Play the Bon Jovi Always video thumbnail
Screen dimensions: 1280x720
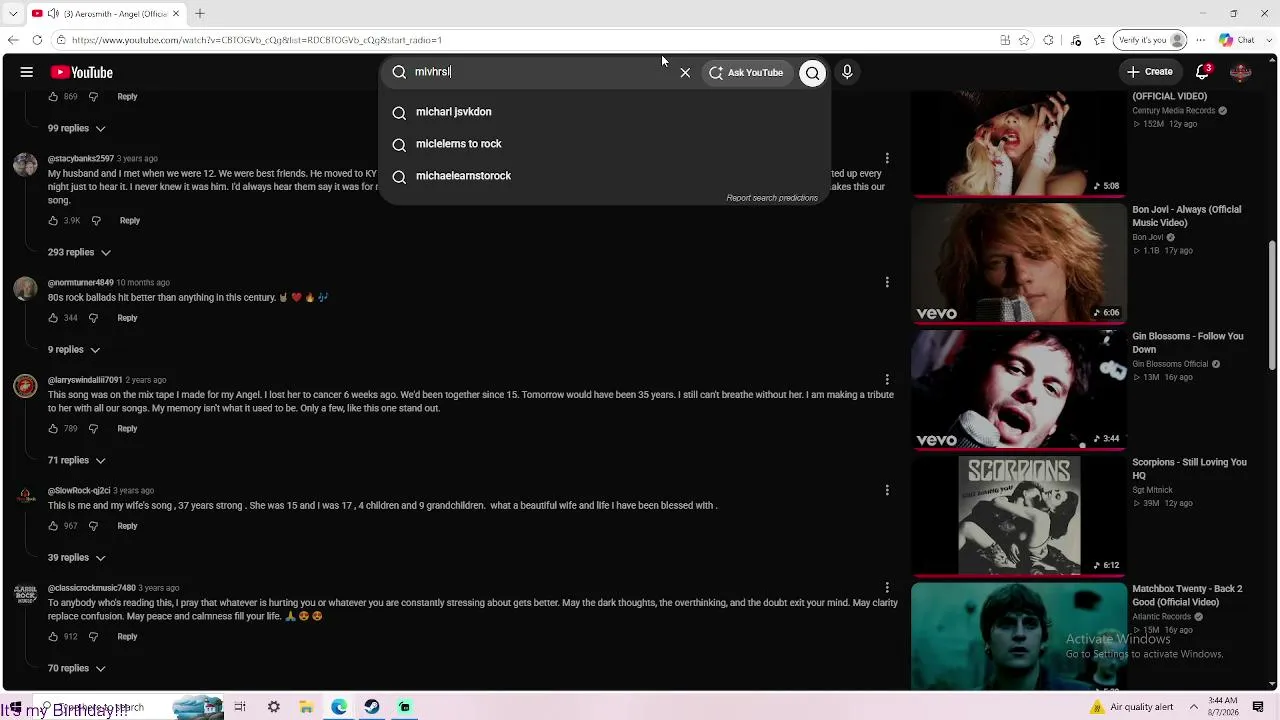coord(1018,263)
